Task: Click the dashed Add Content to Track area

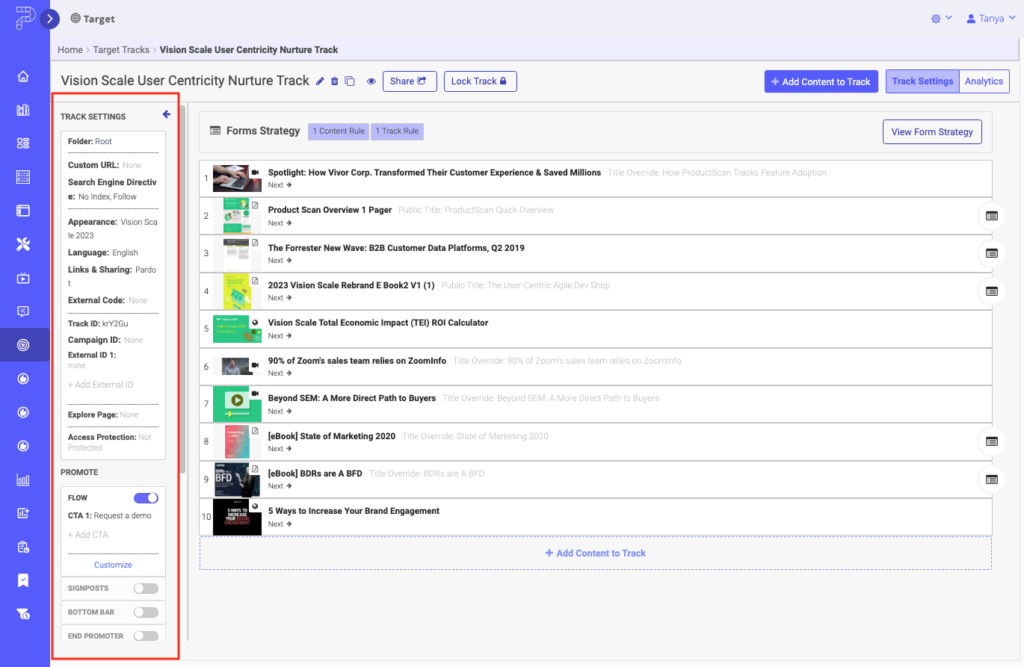Action: click(595, 553)
